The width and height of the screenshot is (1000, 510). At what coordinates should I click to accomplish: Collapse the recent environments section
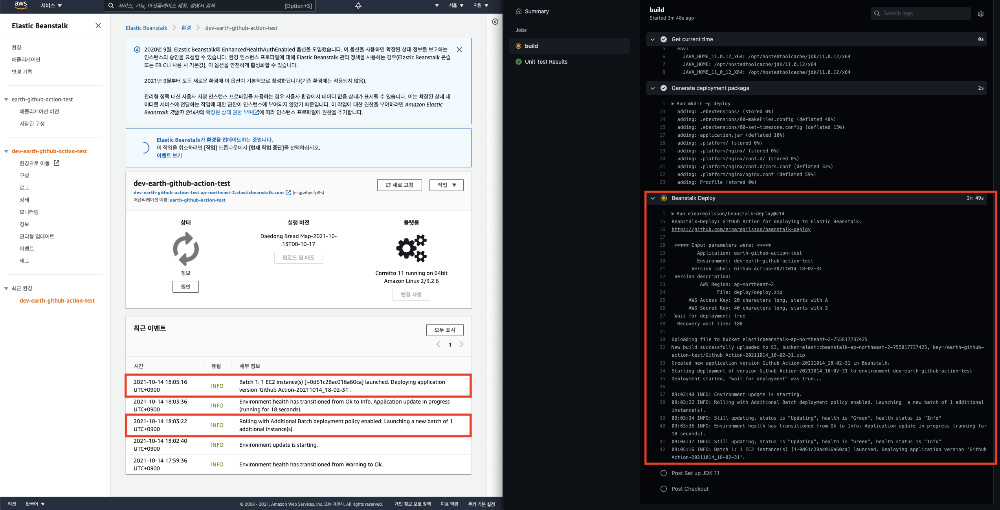[6, 288]
